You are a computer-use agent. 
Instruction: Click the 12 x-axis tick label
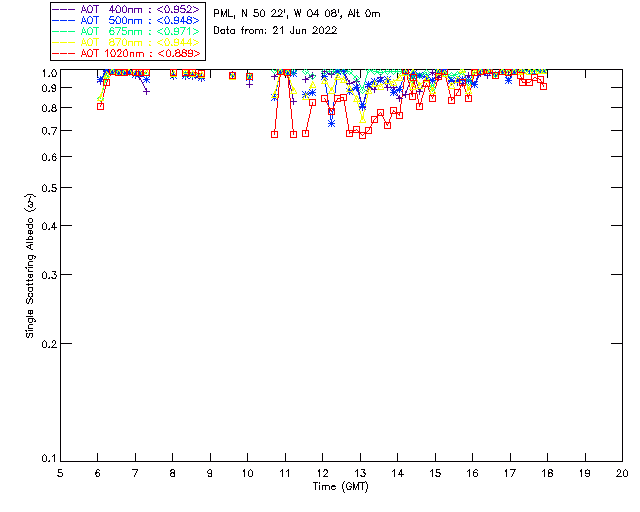click(322, 473)
